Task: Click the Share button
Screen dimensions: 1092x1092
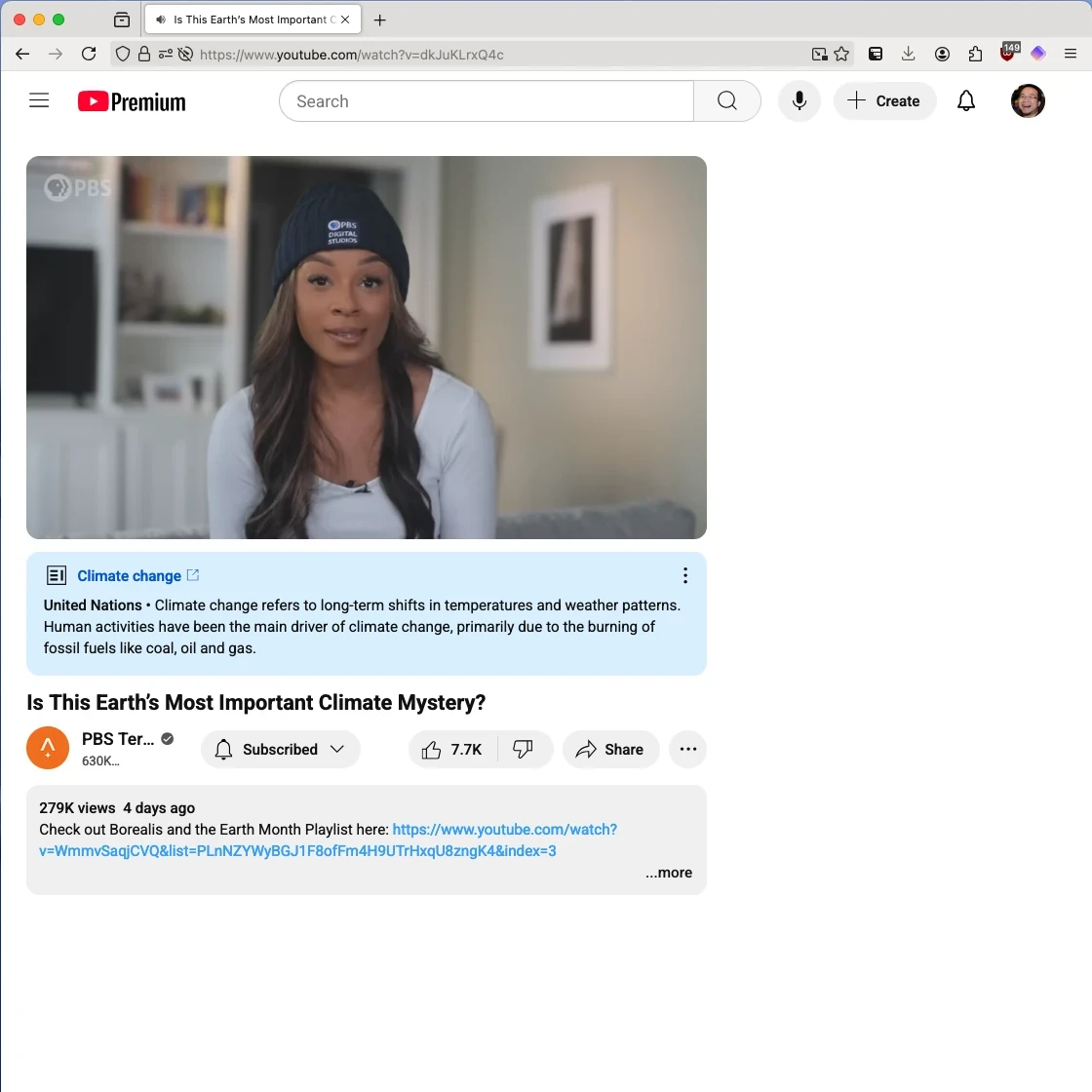Action: pos(610,749)
